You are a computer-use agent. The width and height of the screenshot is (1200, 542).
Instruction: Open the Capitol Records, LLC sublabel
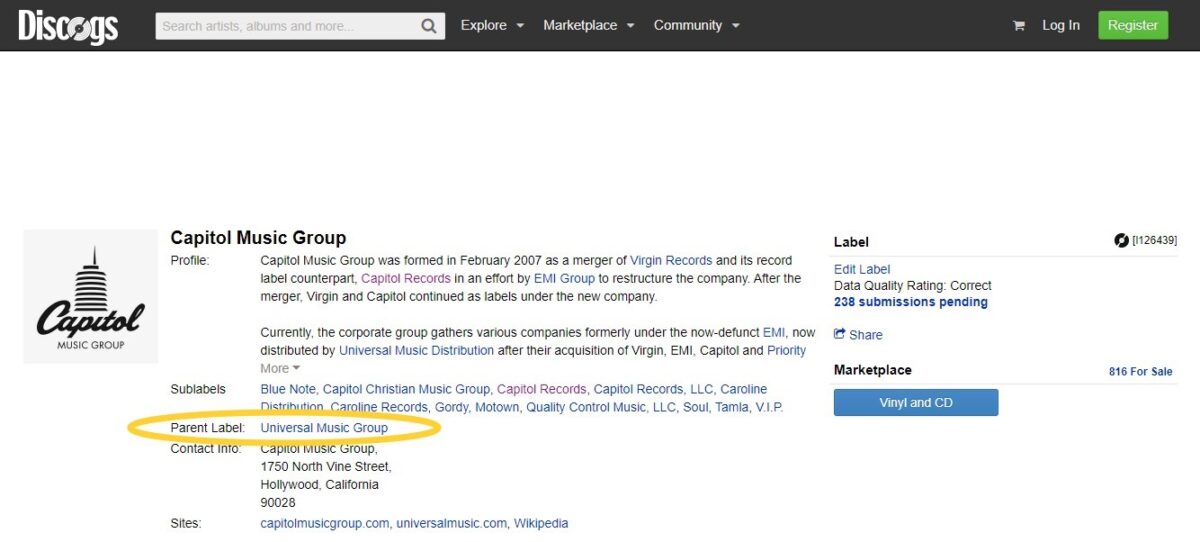coord(652,389)
